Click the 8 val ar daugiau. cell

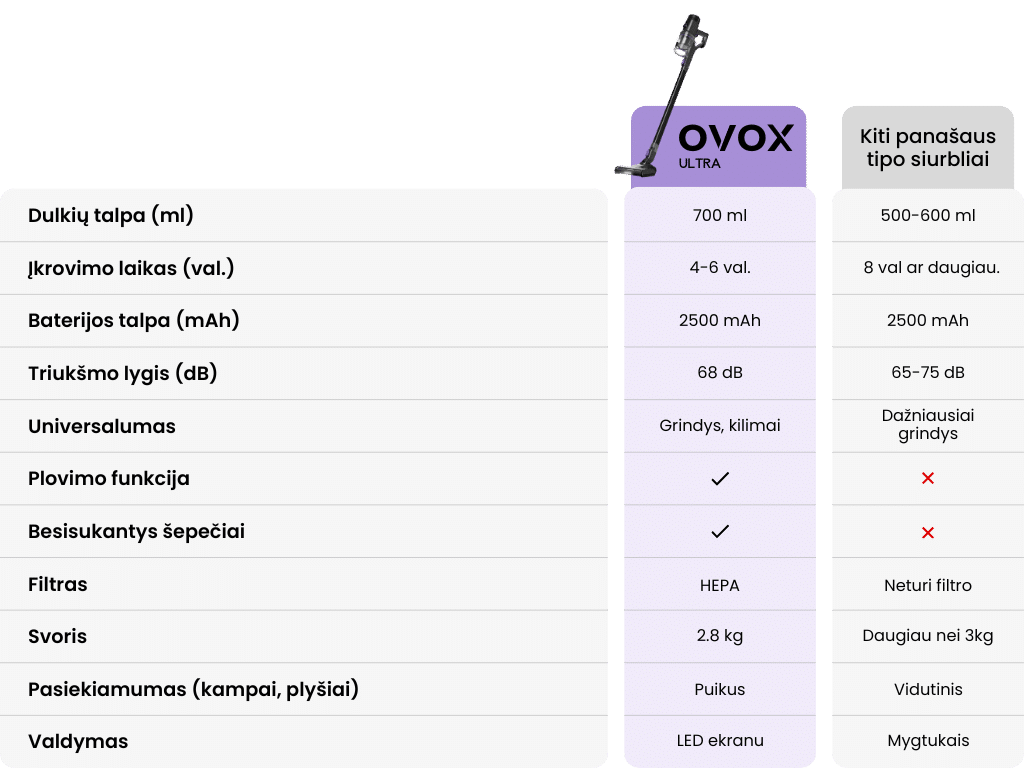point(927,268)
